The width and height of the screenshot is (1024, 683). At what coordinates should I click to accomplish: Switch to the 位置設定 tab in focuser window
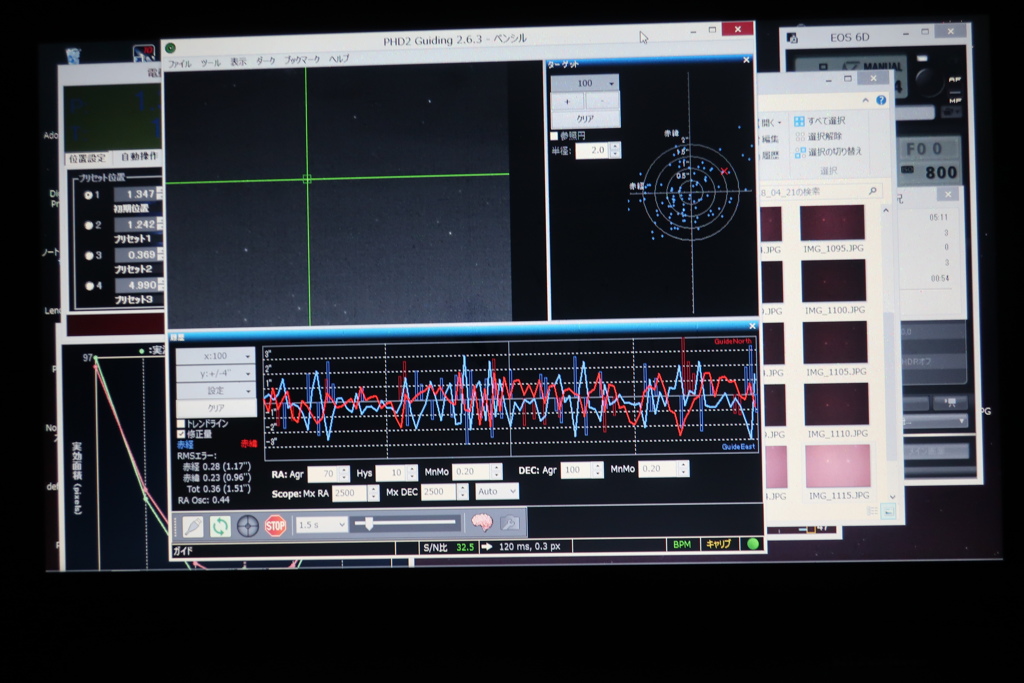[87, 158]
